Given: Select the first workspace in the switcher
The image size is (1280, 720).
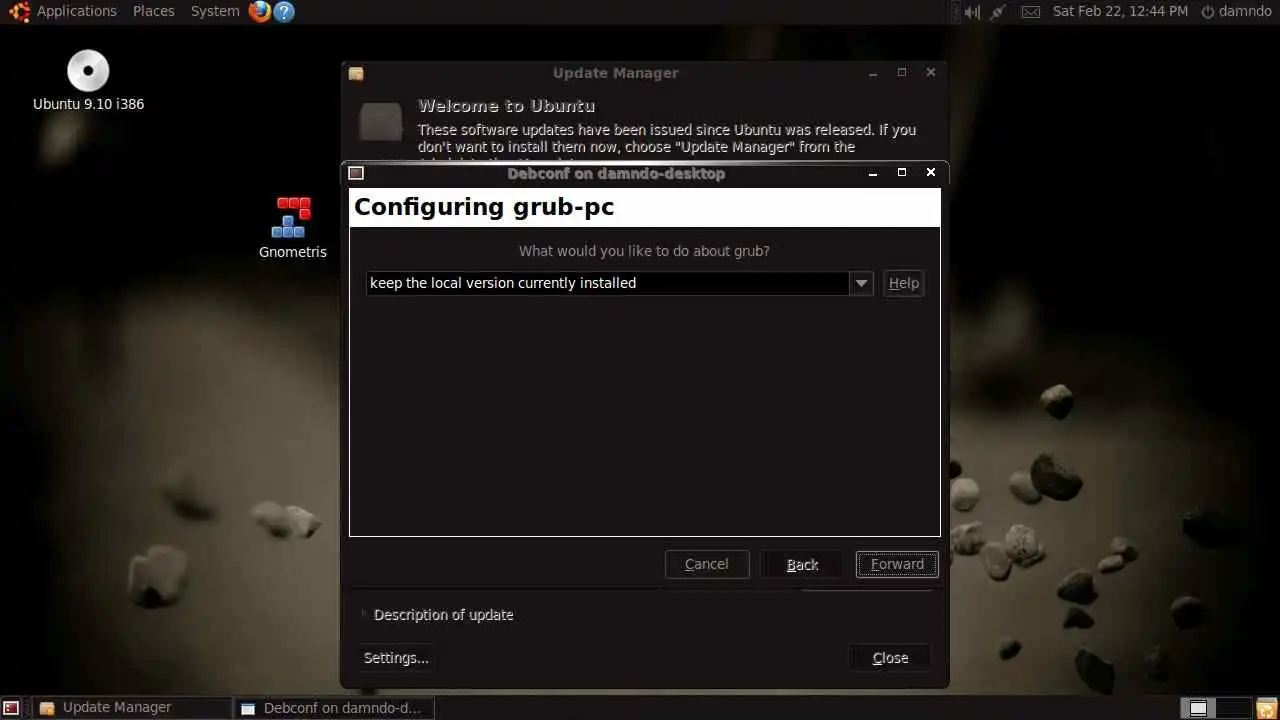Looking at the screenshot, I should click(1198, 708).
